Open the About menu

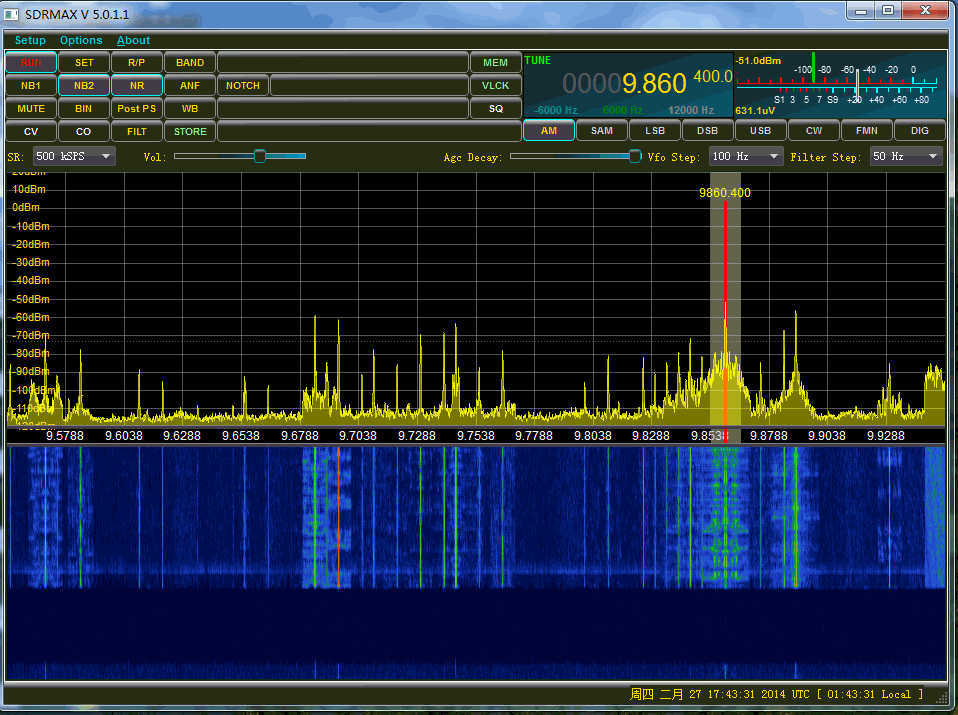pyautogui.click(x=133, y=40)
